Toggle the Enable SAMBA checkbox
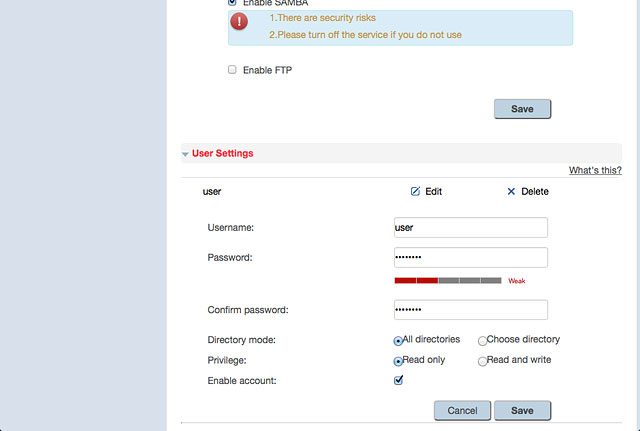 coord(232,2)
